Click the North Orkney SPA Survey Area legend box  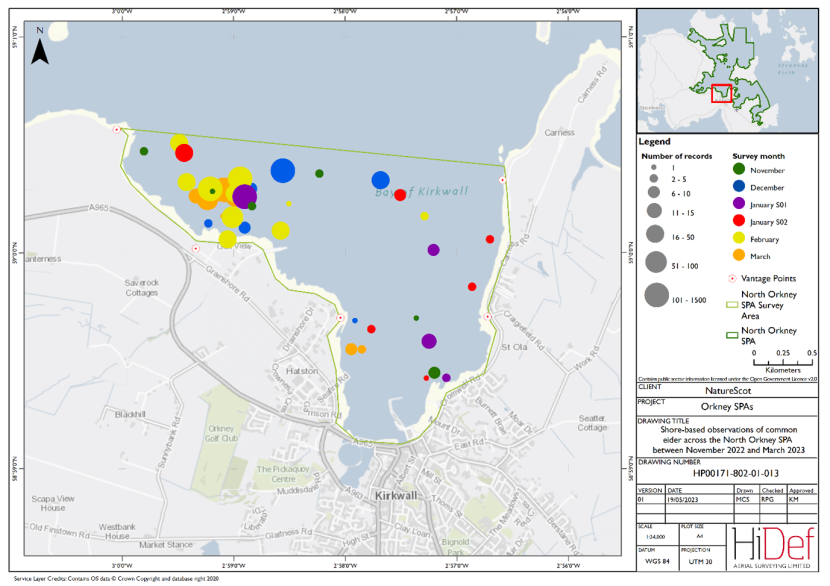pyautogui.click(x=732, y=305)
